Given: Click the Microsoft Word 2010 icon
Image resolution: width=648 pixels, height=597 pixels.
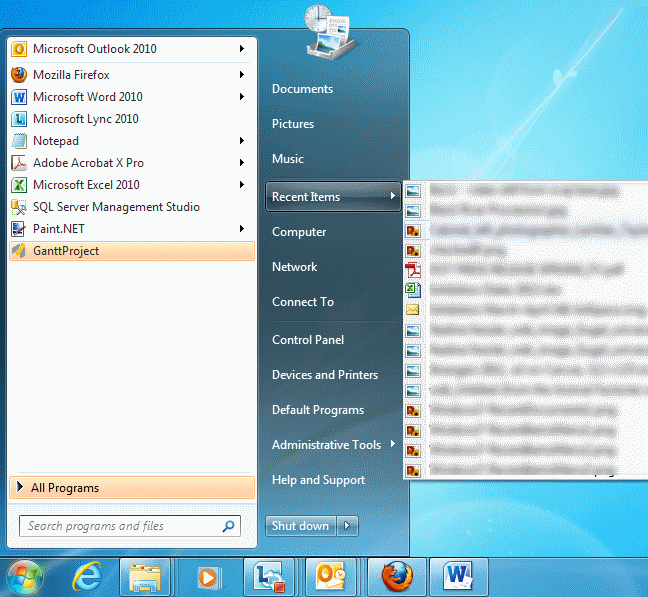Looking at the screenshot, I should (x=19, y=97).
